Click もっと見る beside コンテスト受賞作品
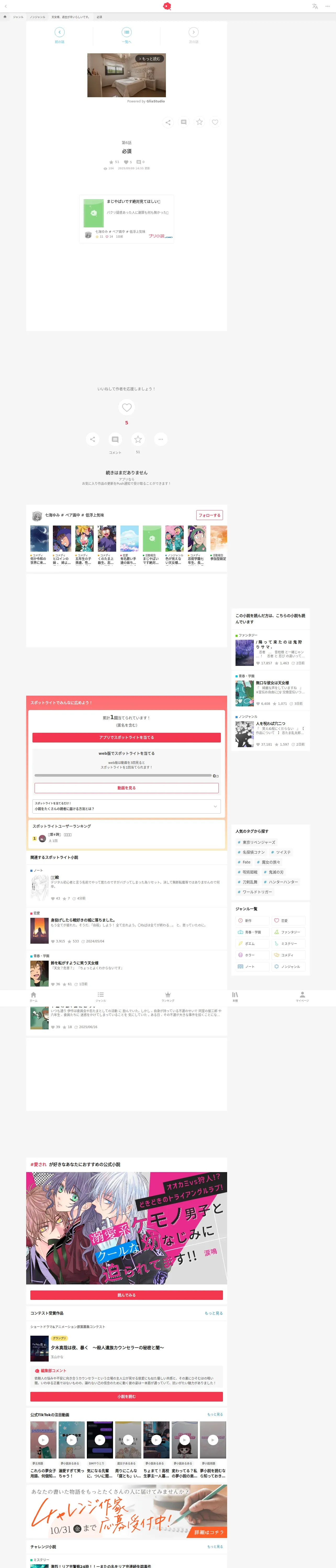Viewport: 336px width, 1568px height. point(214,1313)
